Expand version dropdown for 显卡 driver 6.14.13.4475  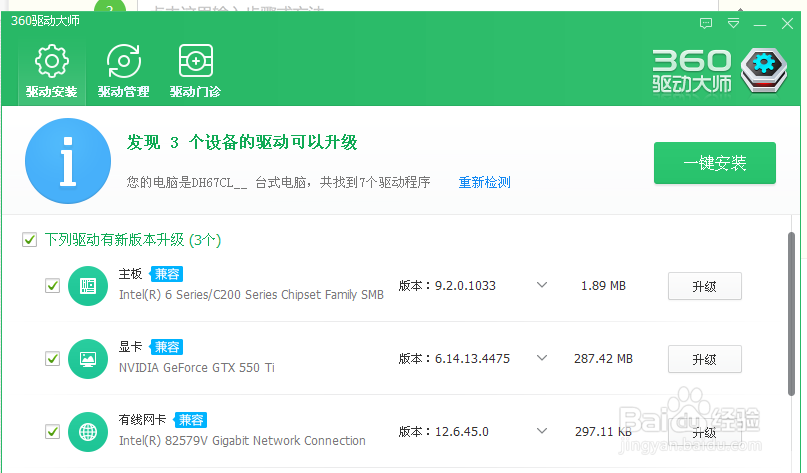click(x=542, y=358)
